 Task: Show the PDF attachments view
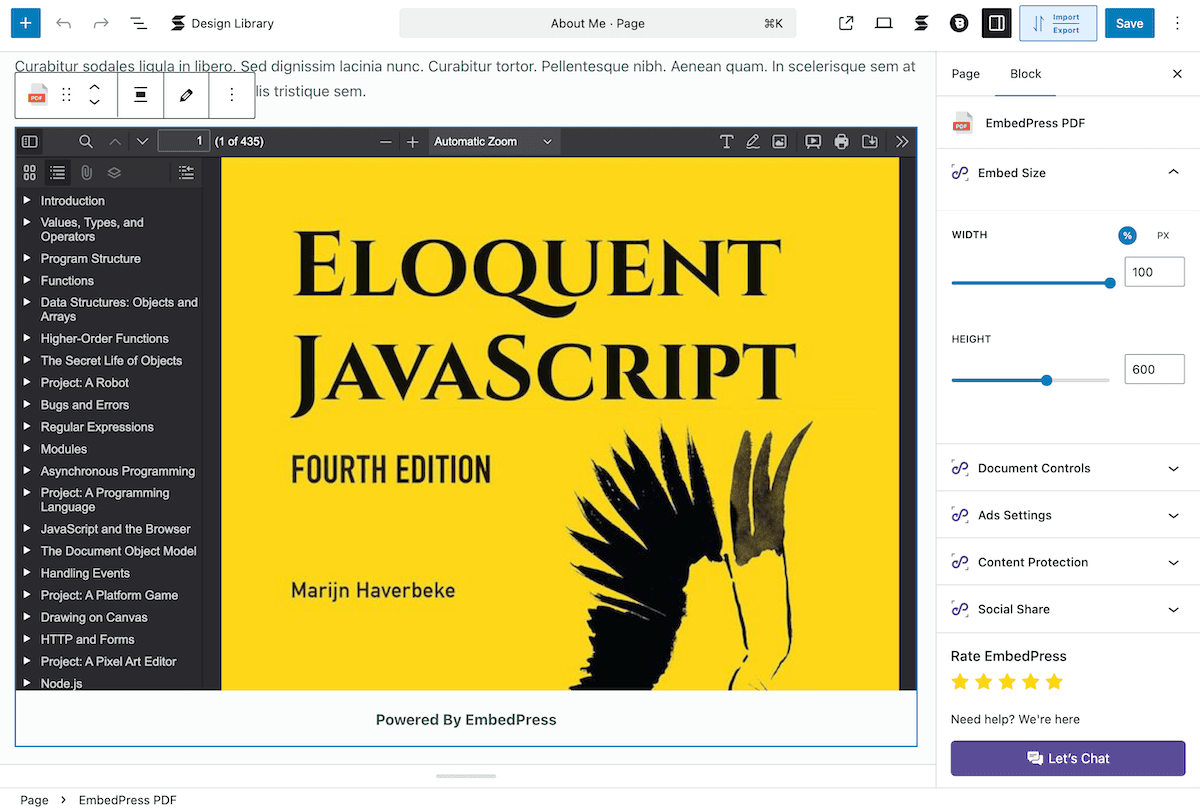(86, 173)
